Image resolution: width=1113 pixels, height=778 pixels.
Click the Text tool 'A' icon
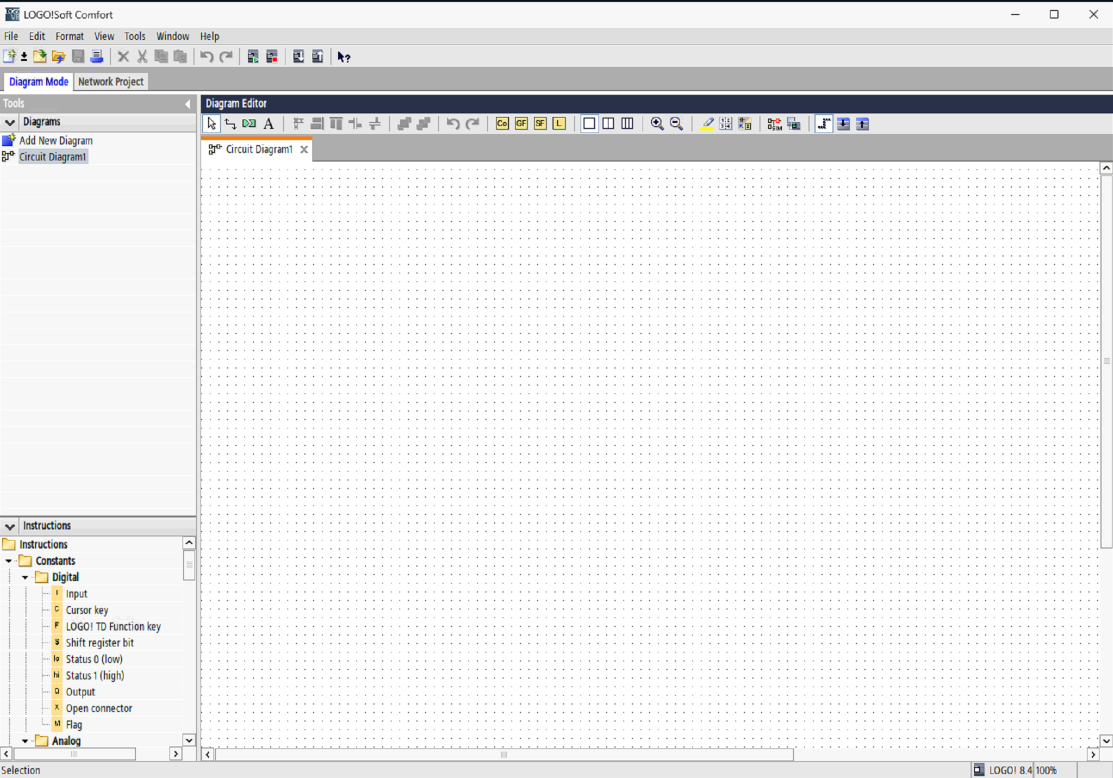point(268,124)
